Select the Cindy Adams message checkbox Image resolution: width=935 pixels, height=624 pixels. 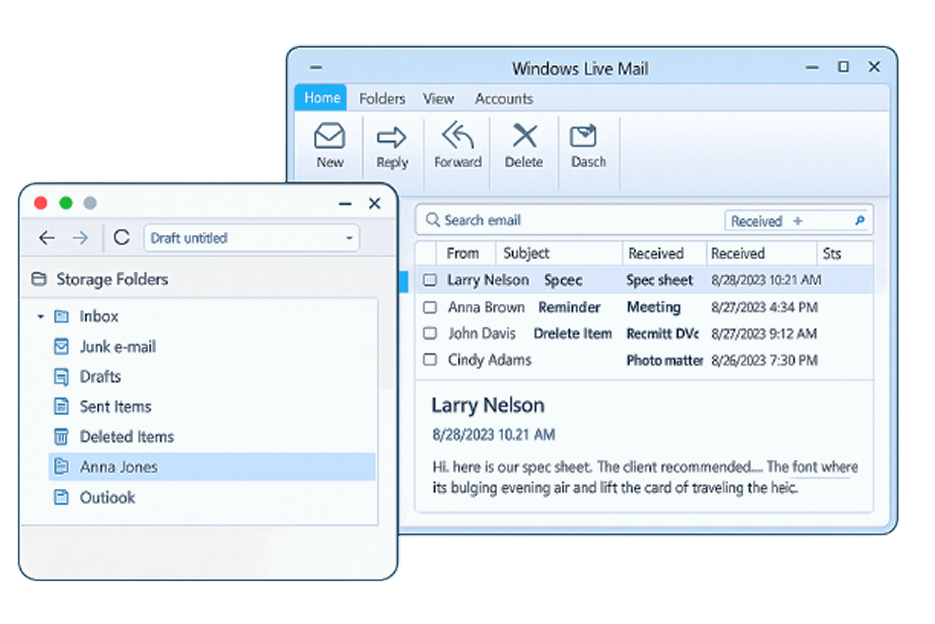430,360
